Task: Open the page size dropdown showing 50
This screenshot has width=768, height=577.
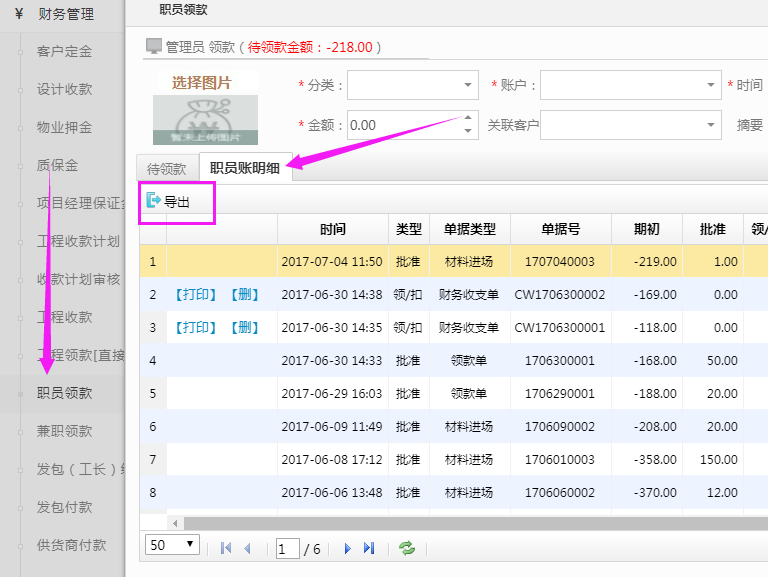Action: pyautogui.click(x=173, y=545)
